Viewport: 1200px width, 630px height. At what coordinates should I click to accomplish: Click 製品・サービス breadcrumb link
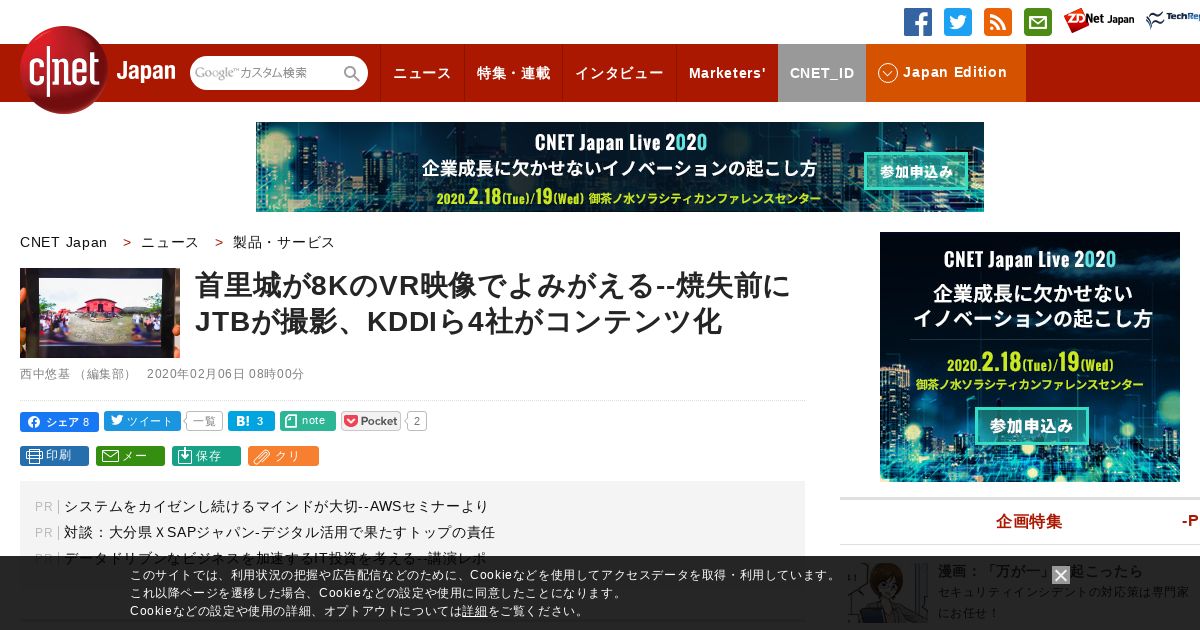[x=284, y=242]
